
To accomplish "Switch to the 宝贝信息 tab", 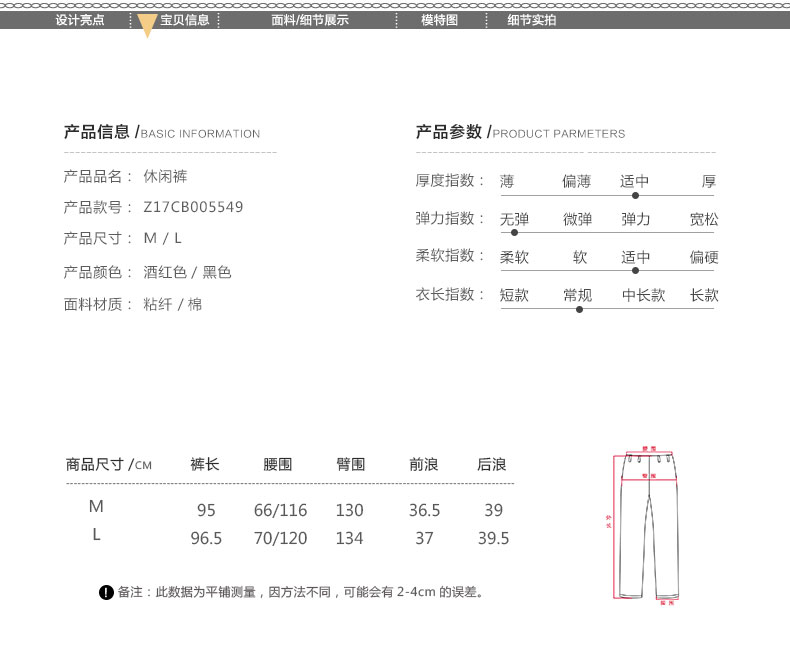I will [184, 20].
